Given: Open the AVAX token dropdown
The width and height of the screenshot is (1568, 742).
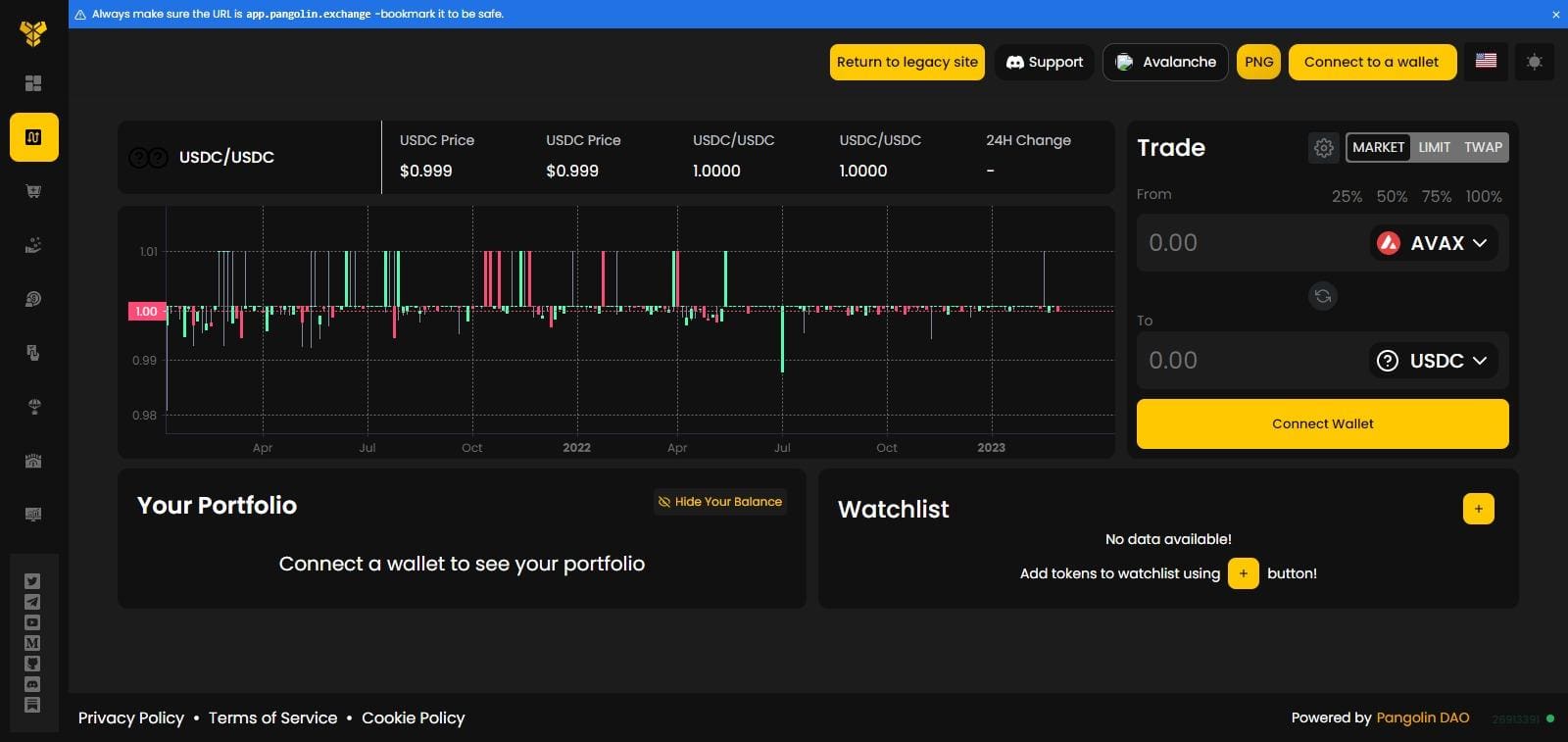Looking at the screenshot, I should pyautogui.click(x=1434, y=243).
